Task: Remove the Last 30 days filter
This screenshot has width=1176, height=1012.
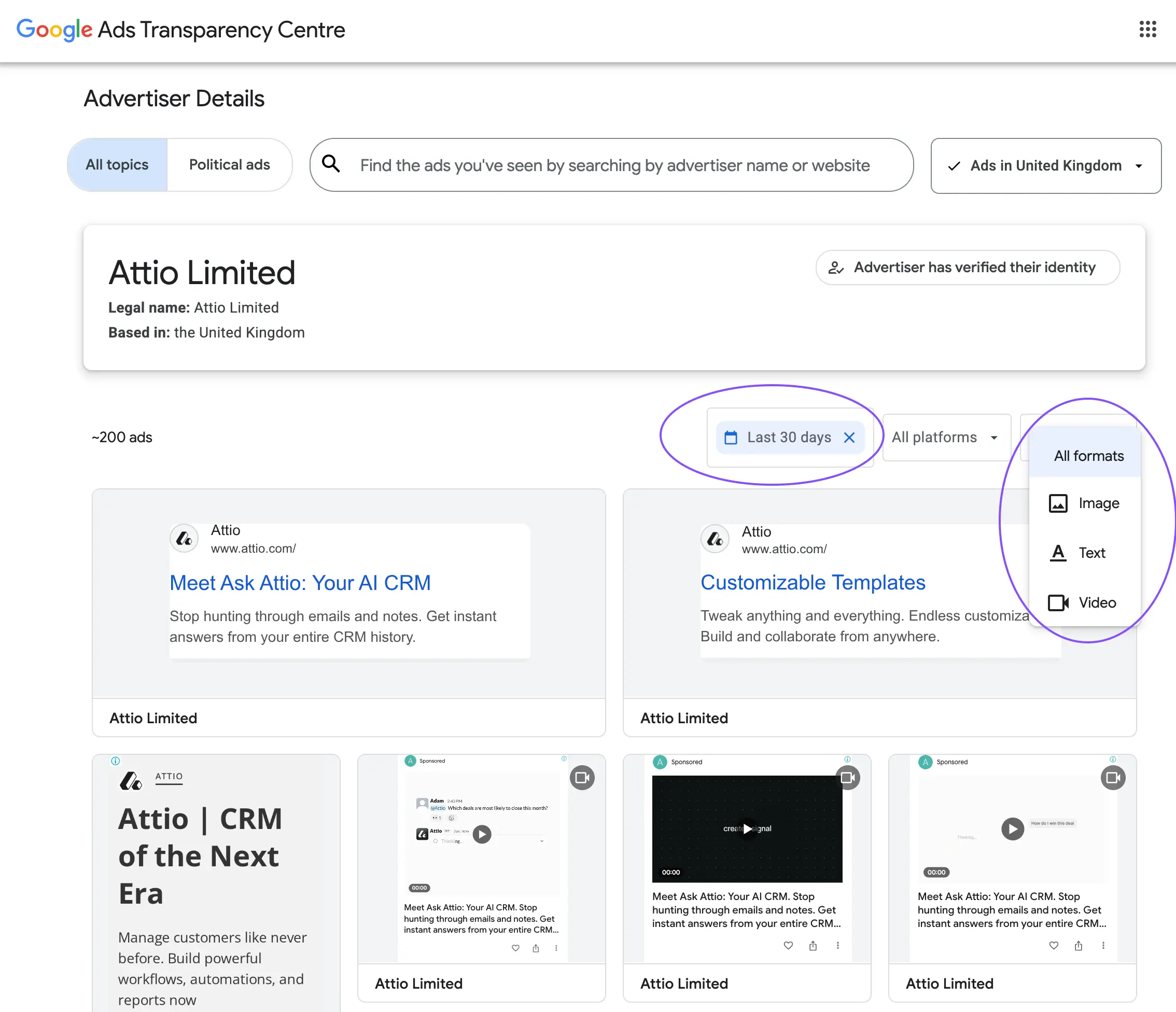Action: [x=849, y=438]
